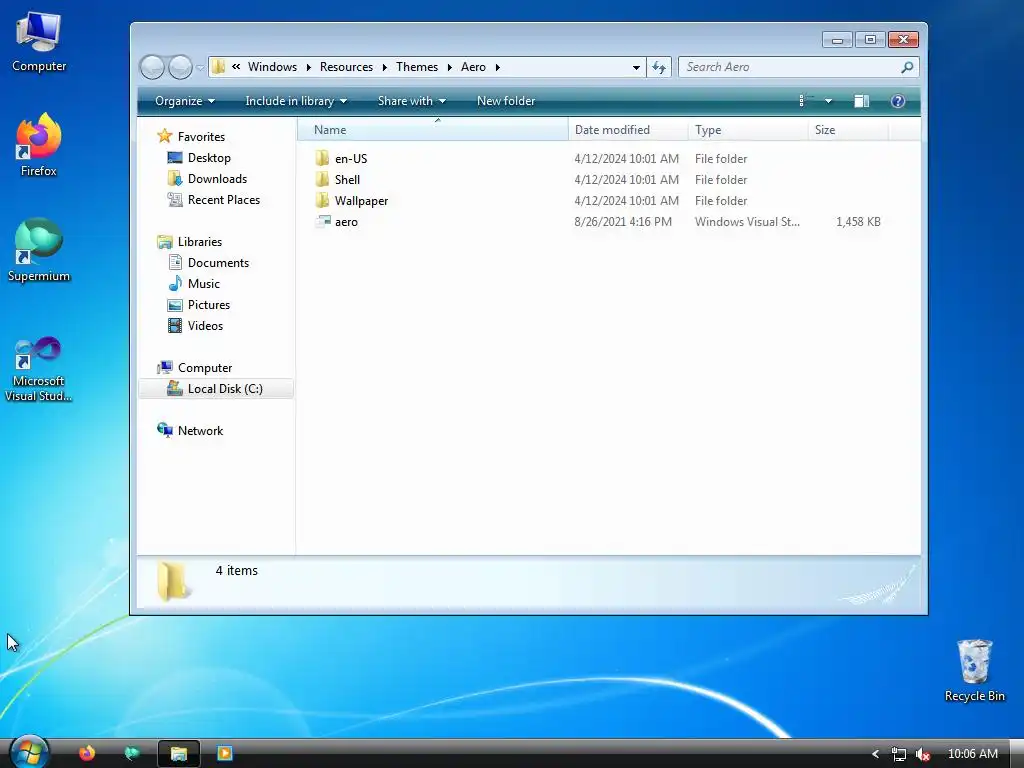Open Firefox from the taskbar
This screenshot has height=768, width=1024.
87,754
